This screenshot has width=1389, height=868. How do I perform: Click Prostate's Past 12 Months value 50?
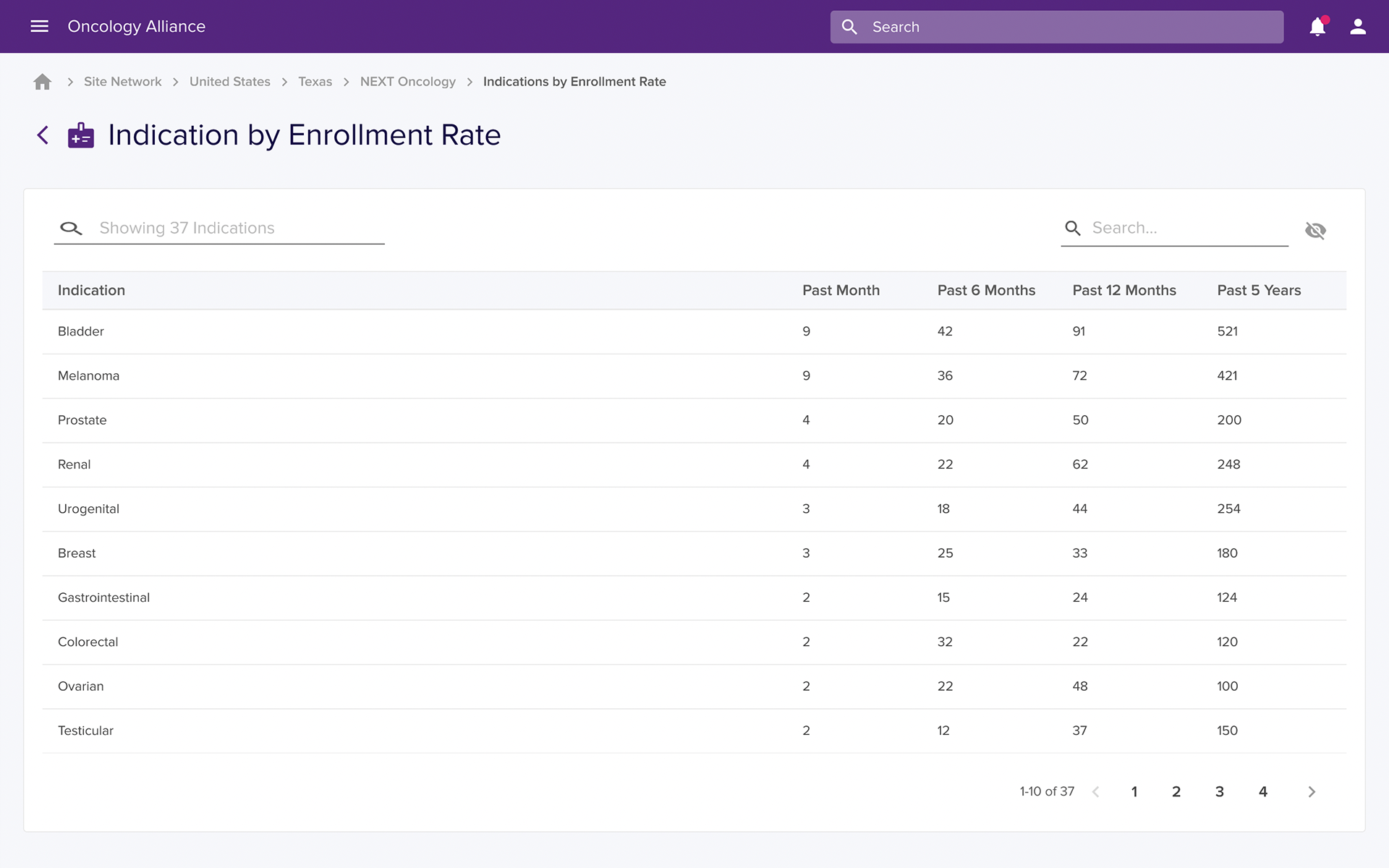pyautogui.click(x=1080, y=420)
